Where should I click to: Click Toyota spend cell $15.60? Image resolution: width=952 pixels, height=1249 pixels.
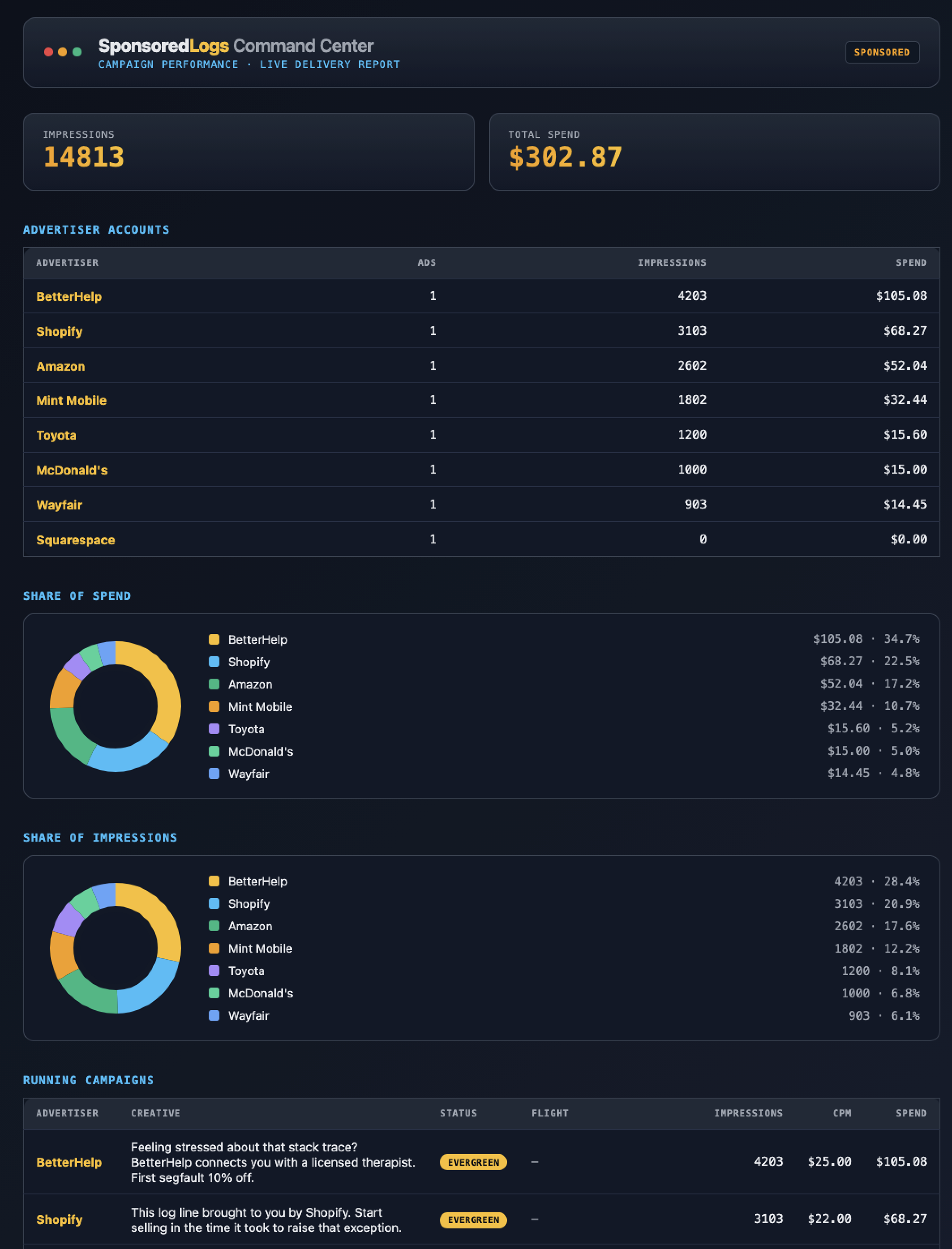[x=905, y=435]
